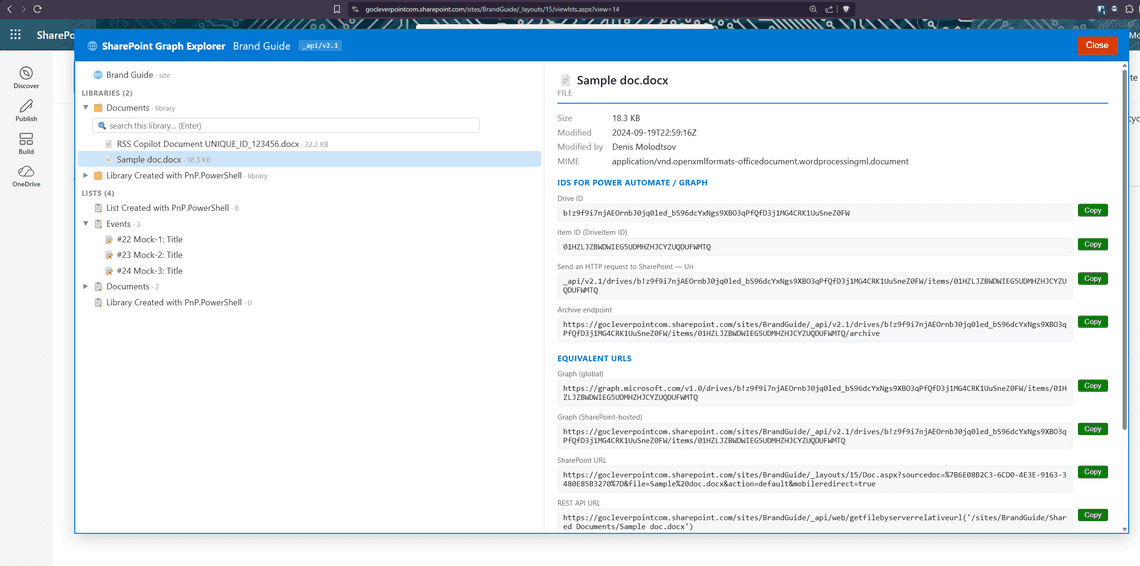Viewport: 1140px width, 566px height.
Task: Click the browser back arrow
Action: [9, 9]
